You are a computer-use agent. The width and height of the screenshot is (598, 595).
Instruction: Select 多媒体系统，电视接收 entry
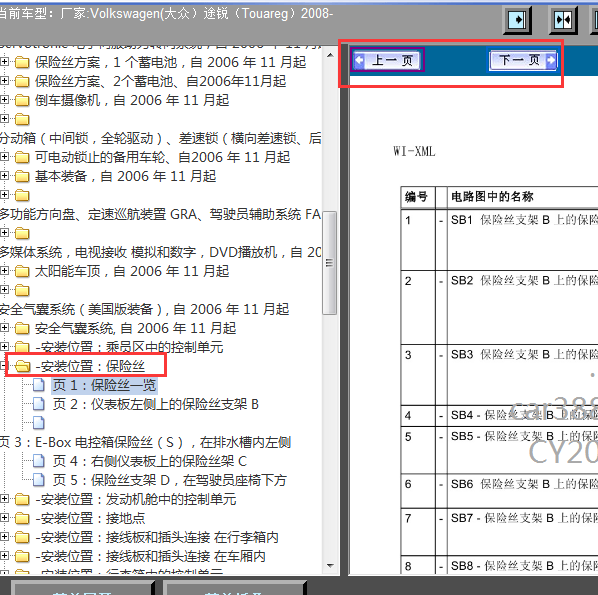[x=160, y=252]
